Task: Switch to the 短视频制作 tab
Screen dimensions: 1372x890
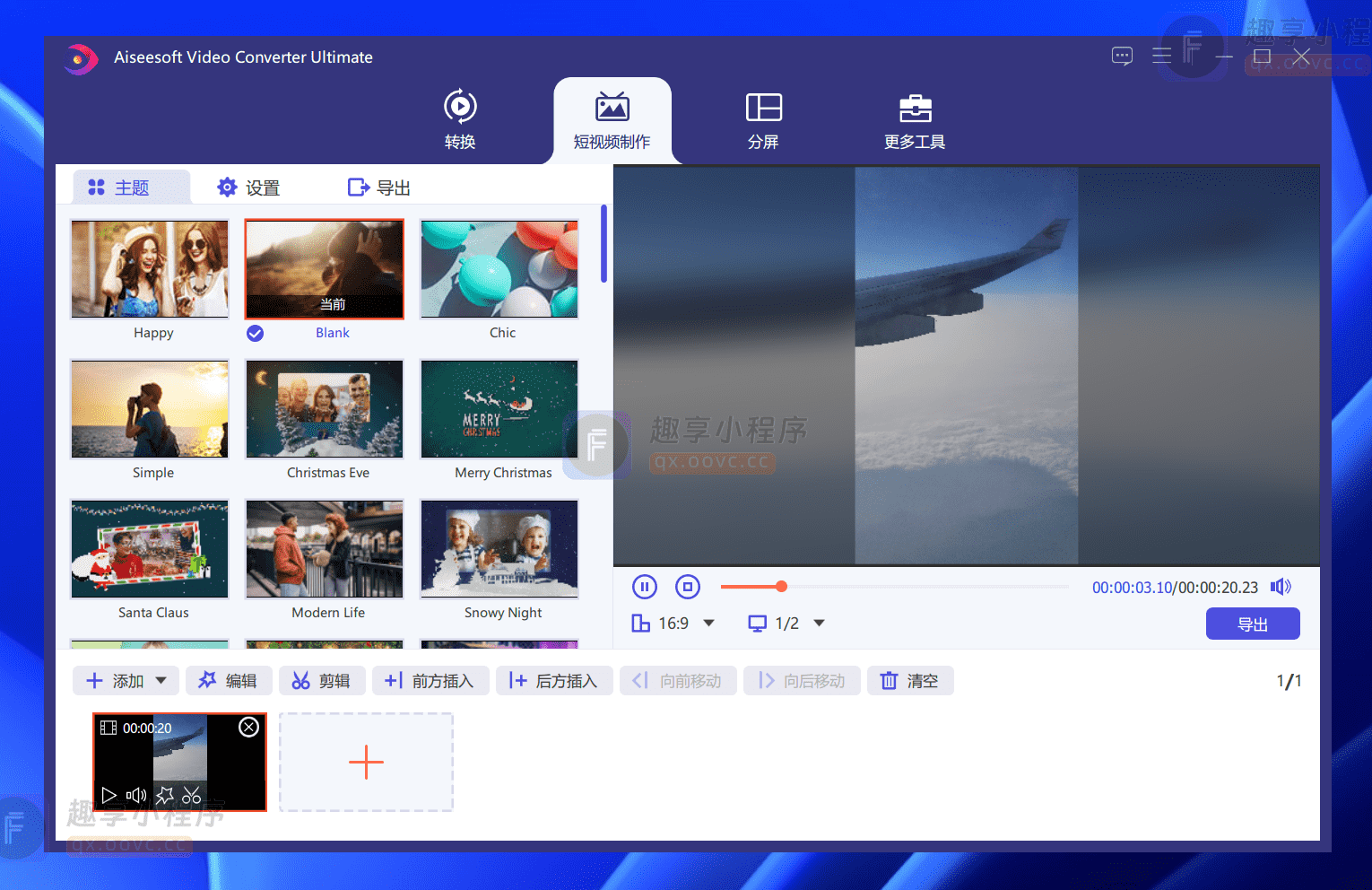Action: 612,119
